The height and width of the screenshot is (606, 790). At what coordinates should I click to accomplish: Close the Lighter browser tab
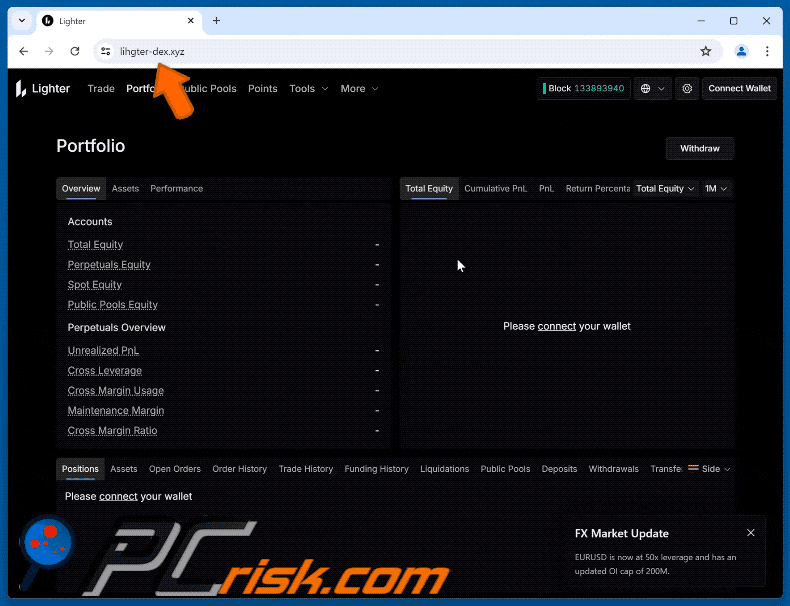[x=190, y=21]
